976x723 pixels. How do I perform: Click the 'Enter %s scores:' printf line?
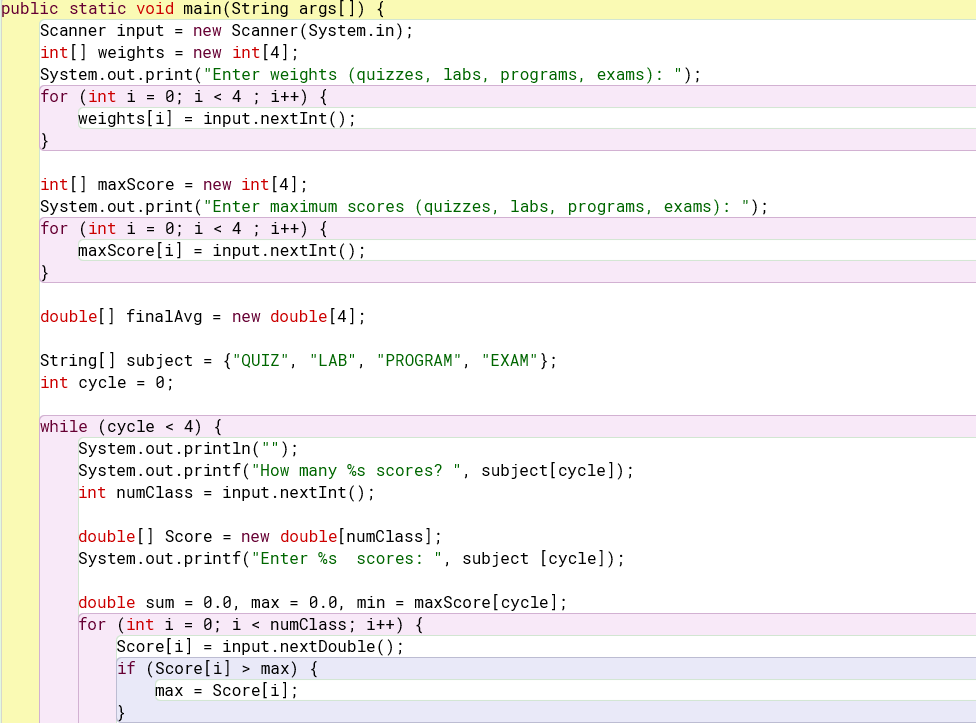(x=351, y=559)
